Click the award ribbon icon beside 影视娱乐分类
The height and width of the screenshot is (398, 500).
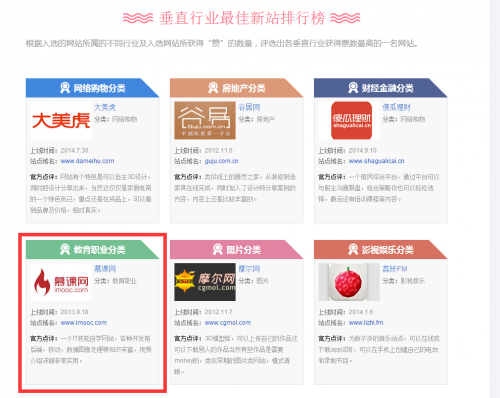[353, 249]
